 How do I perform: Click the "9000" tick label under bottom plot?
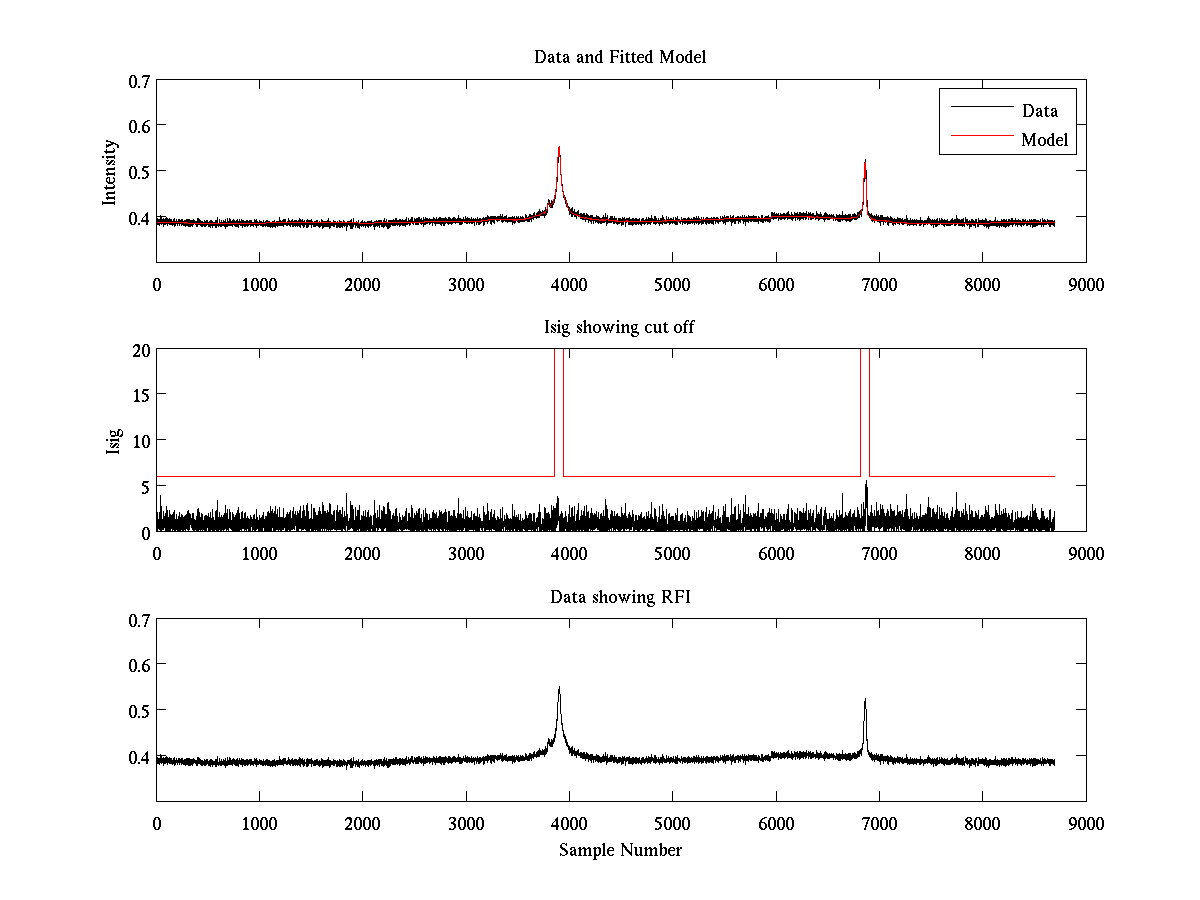pyautogui.click(x=1085, y=824)
